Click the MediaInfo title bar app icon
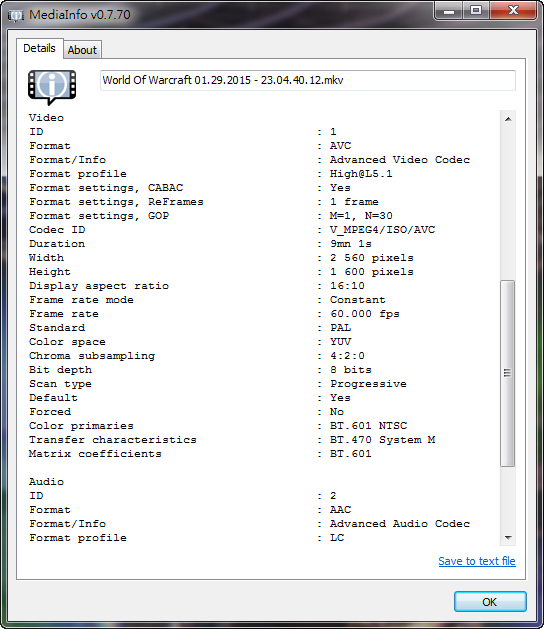Image resolution: width=544 pixels, height=629 pixels. pyautogui.click(x=16, y=16)
